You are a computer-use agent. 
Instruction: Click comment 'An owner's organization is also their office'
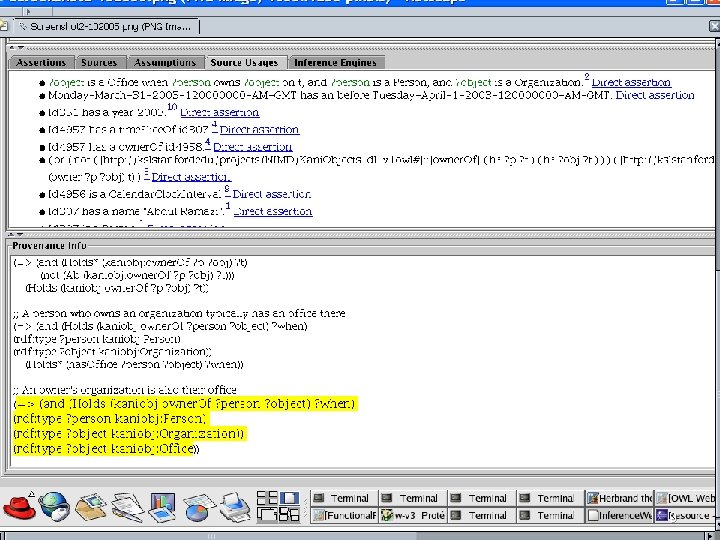coord(125,390)
